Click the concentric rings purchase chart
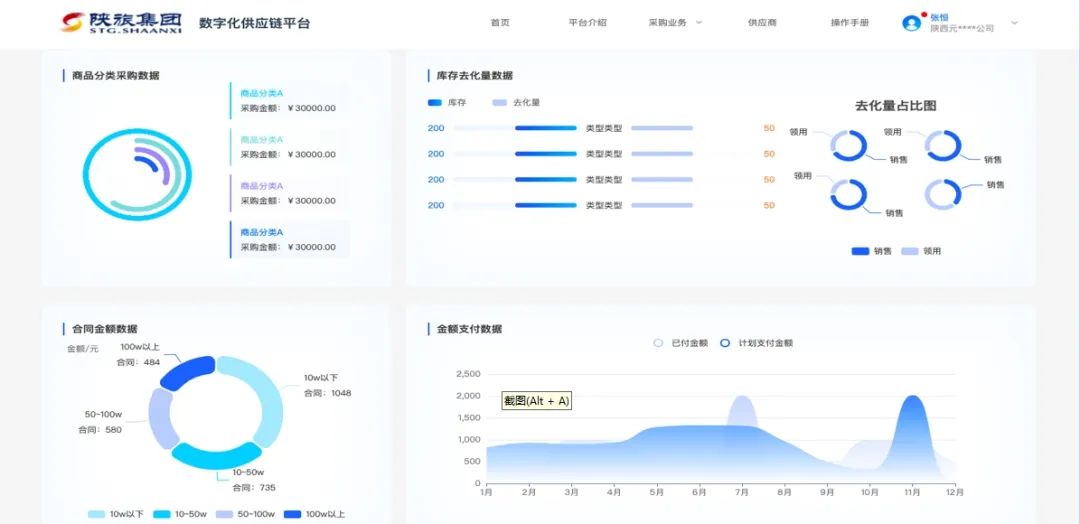 click(136, 174)
